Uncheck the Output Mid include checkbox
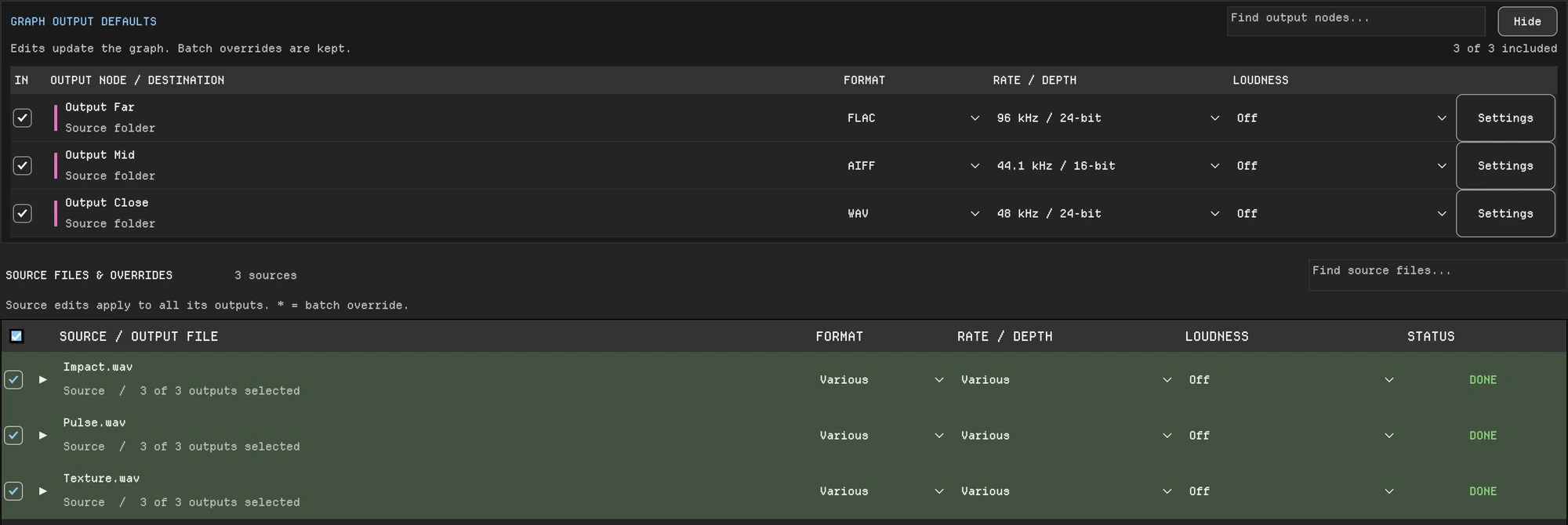The image size is (1568, 525). click(23, 166)
